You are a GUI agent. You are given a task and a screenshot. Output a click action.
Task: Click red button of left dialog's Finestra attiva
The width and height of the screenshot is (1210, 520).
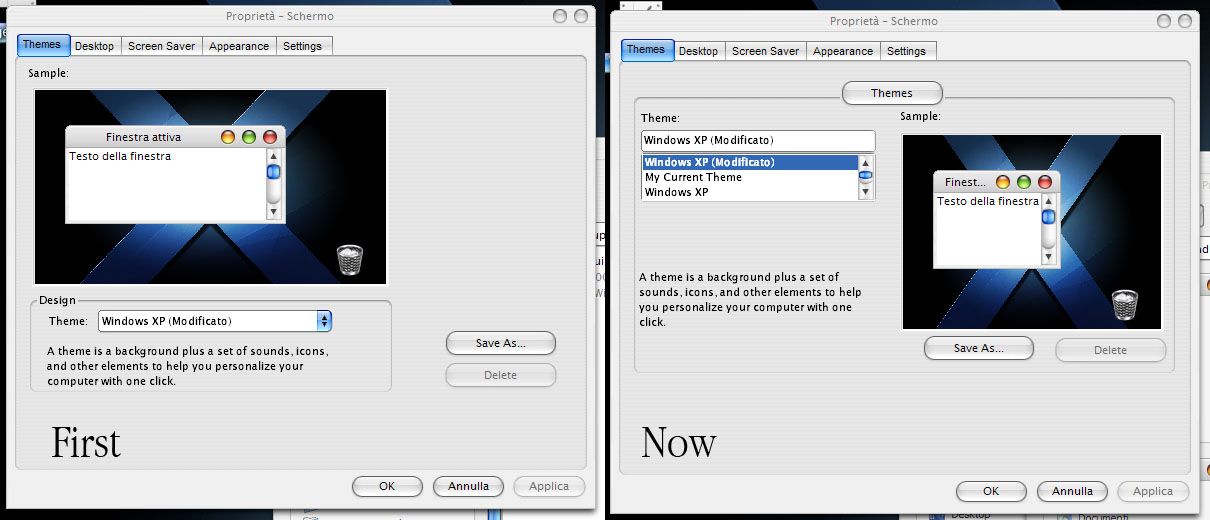point(270,137)
